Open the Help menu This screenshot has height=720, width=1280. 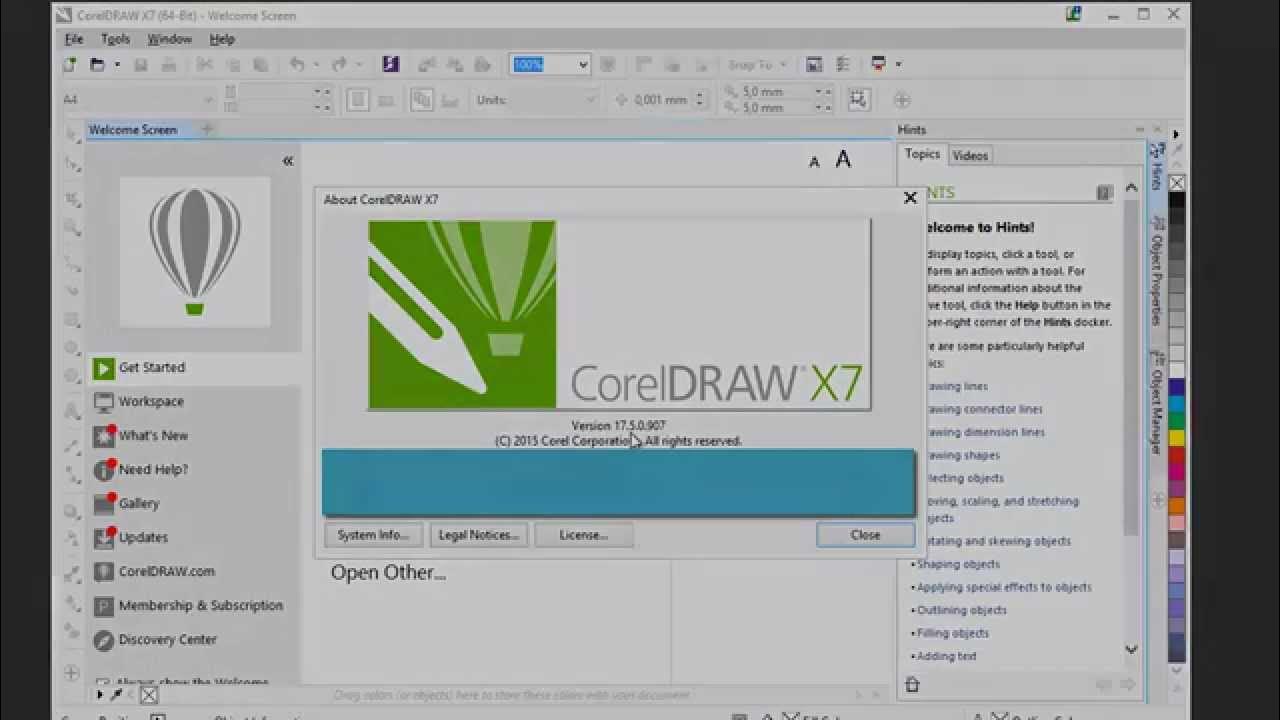coord(222,39)
